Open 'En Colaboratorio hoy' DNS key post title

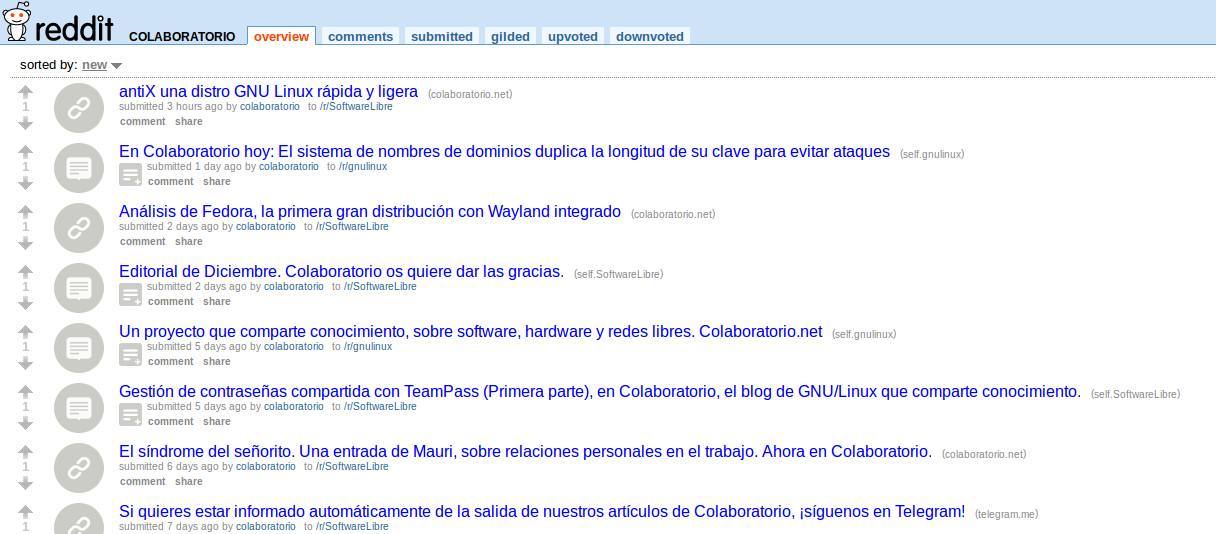tap(504, 152)
